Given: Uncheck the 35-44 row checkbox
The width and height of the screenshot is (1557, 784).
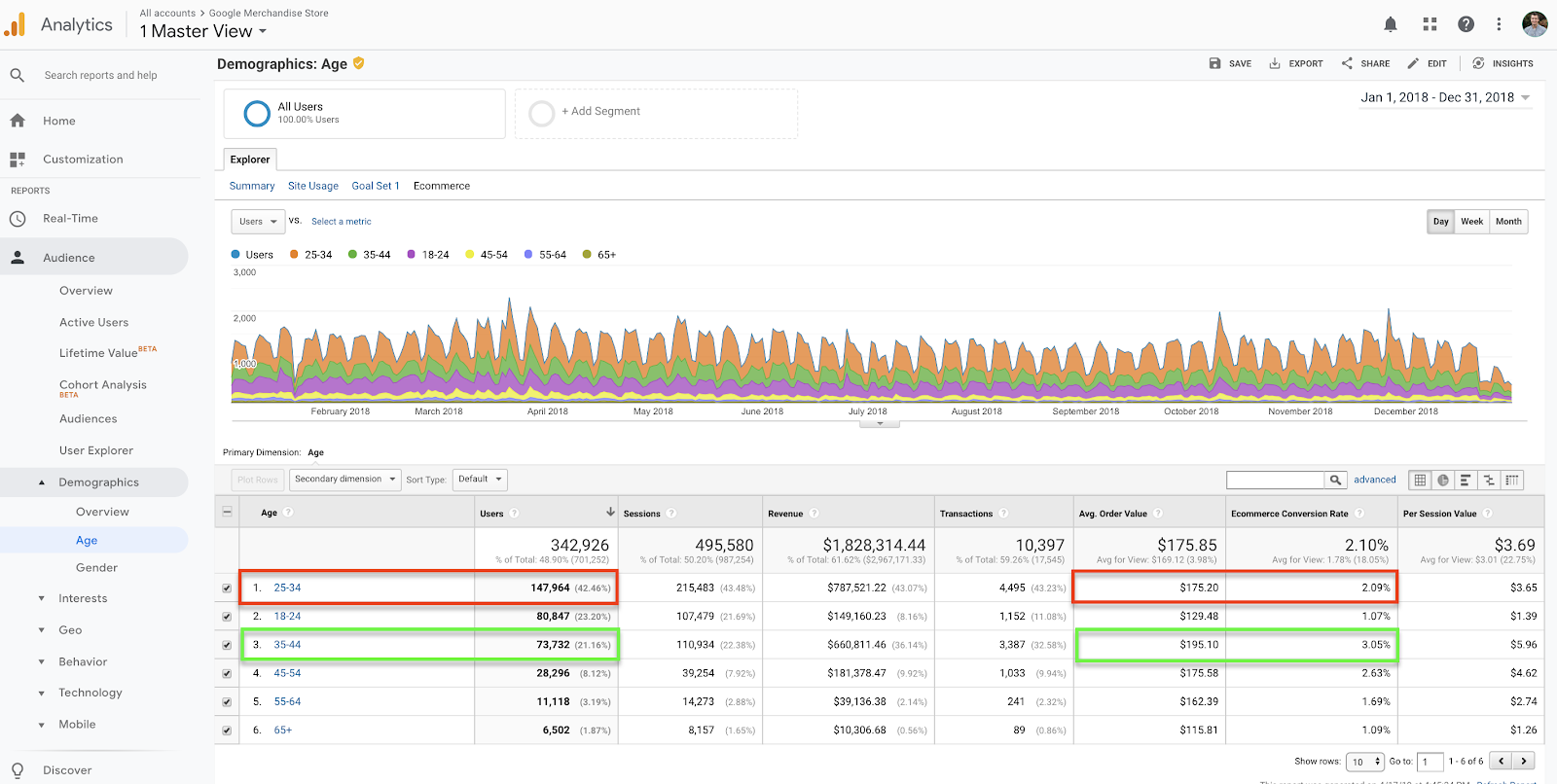Looking at the screenshot, I should click(x=227, y=645).
